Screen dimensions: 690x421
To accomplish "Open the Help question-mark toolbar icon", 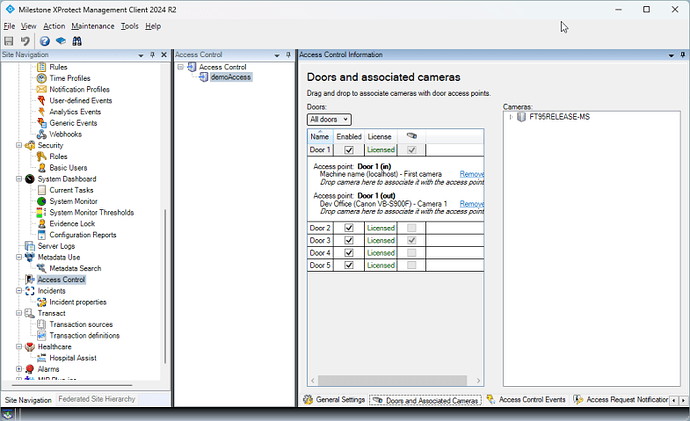I will click(44, 41).
